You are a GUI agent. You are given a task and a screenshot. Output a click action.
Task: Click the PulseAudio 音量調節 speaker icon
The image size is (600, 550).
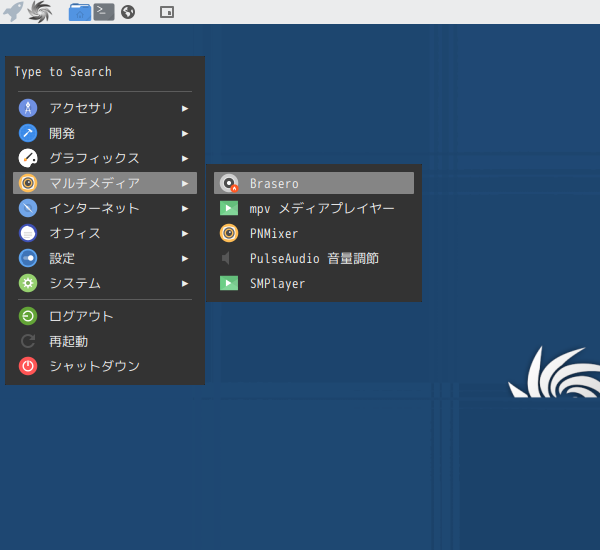(x=229, y=258)
